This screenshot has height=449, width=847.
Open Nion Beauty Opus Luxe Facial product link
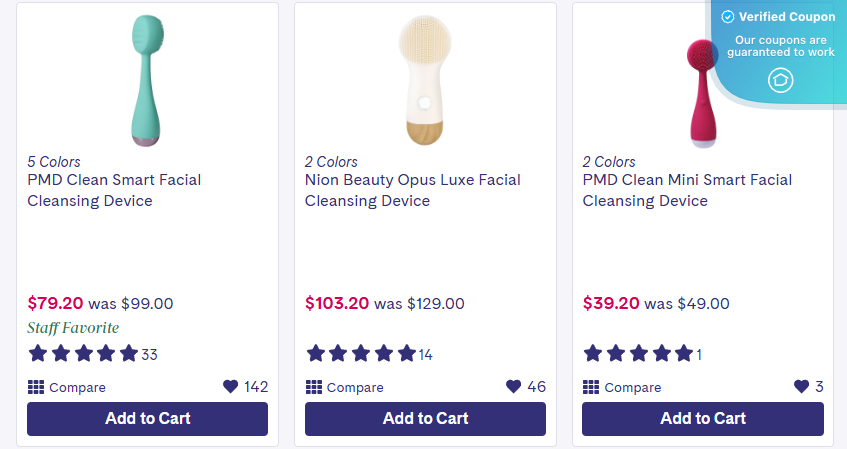pyautogui.click(x=413, y=190)
